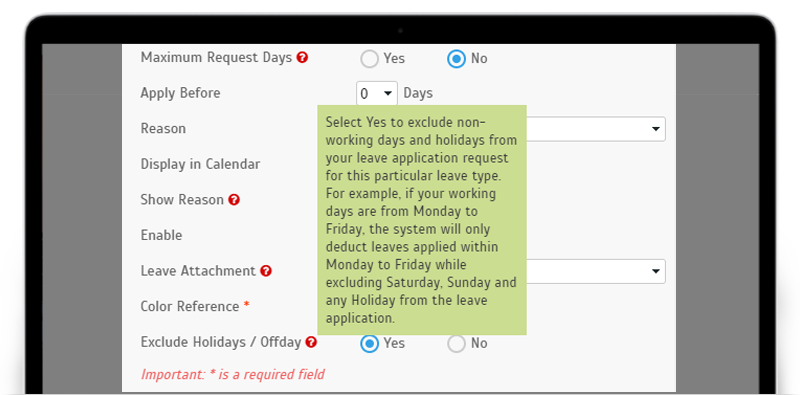Select Yes for Maximum Request Days
This screenshot has width=800, height=395.
click(x=369, y=59)
